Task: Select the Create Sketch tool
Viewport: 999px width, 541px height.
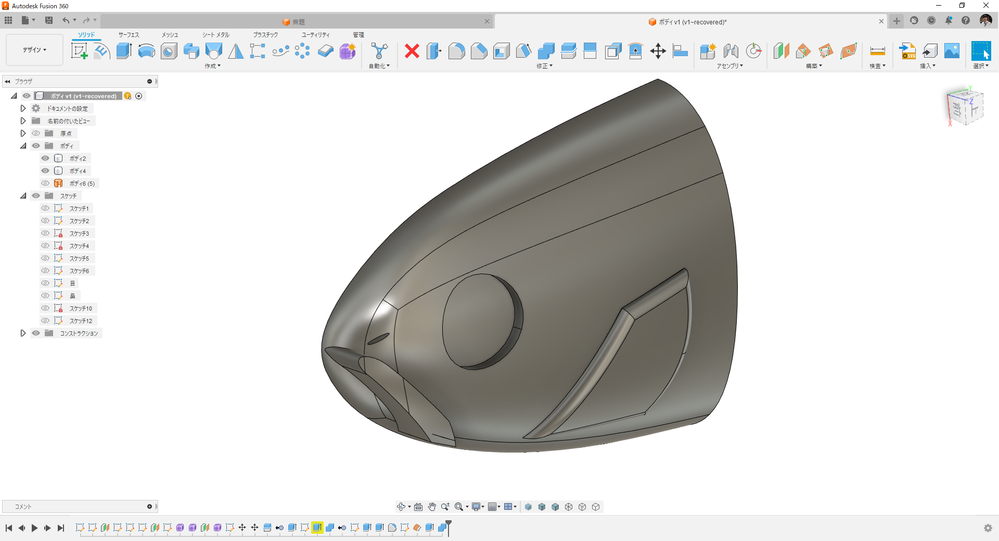Action: 80,51
